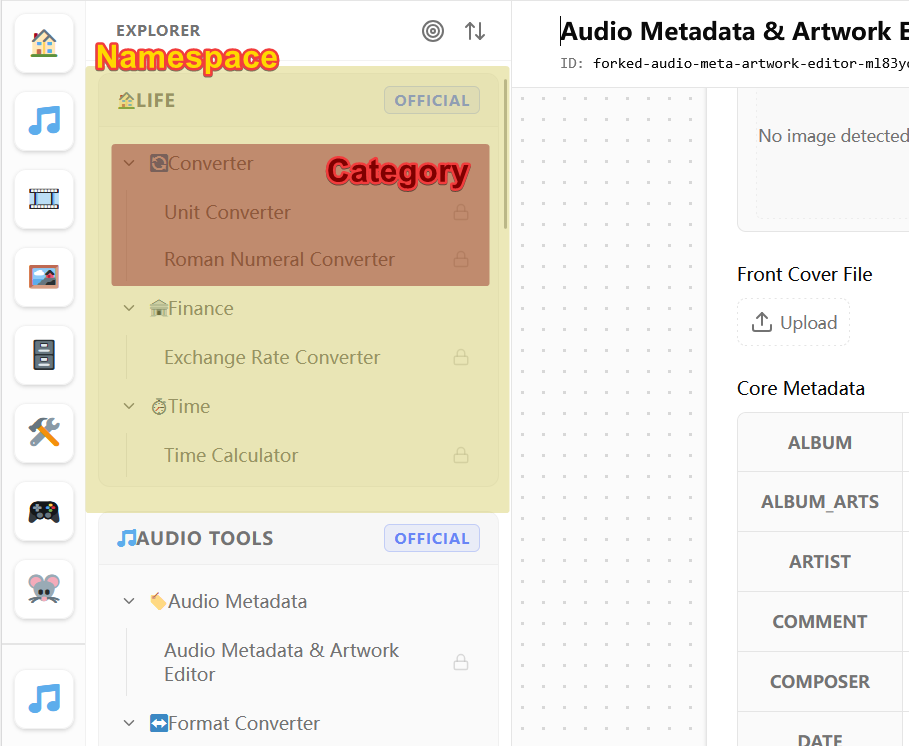Open the film strip video tools icon
909x746 pixels.
pyautogui.click(x=44, y=199)
